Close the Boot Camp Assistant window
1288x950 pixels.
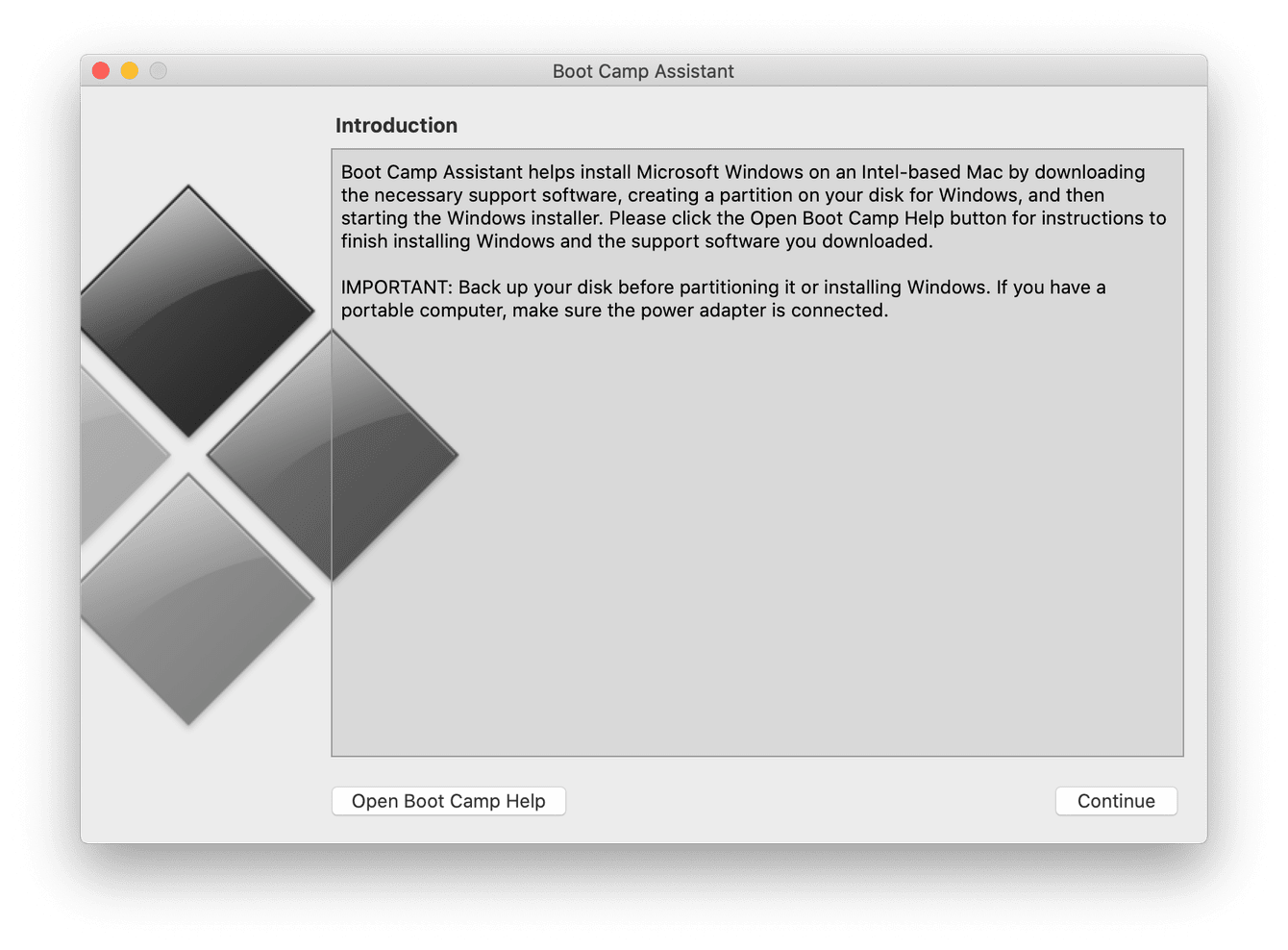(101, 70)
